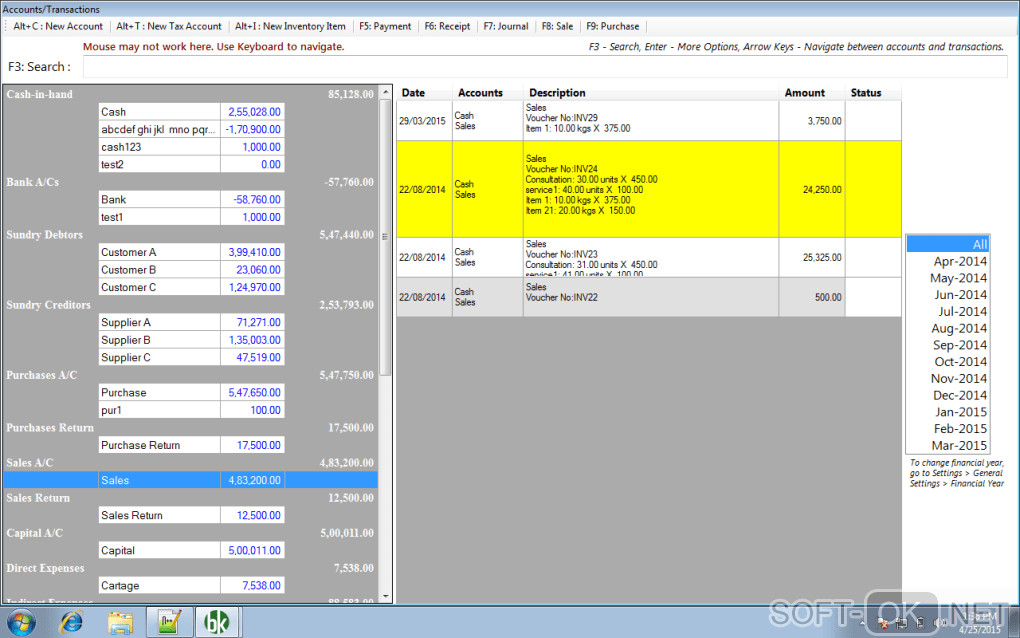Filter transactions by Aug-2014
The width and height of the screenshot is (1020, 638).
tap(948, 328)
